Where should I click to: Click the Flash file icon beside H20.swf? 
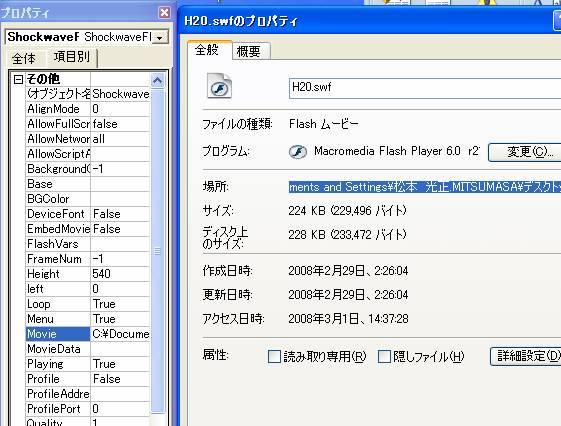tap(219, 85)
